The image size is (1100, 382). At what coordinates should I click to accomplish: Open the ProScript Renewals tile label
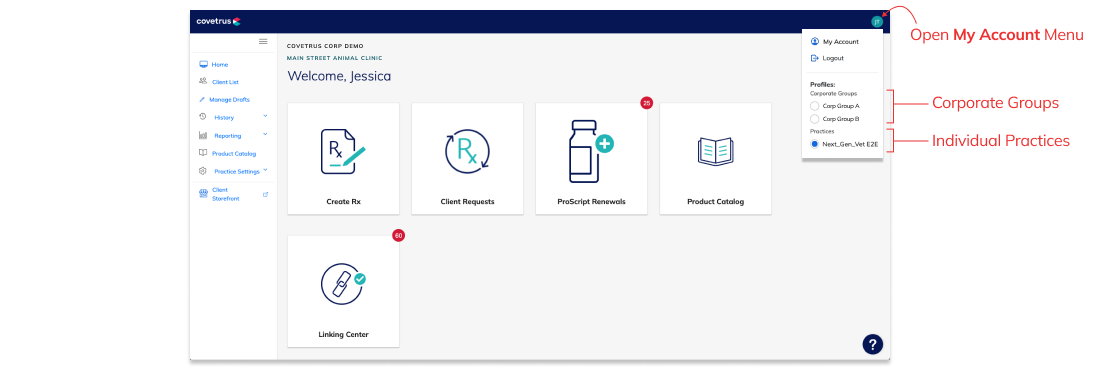click(x=591, y=201)
